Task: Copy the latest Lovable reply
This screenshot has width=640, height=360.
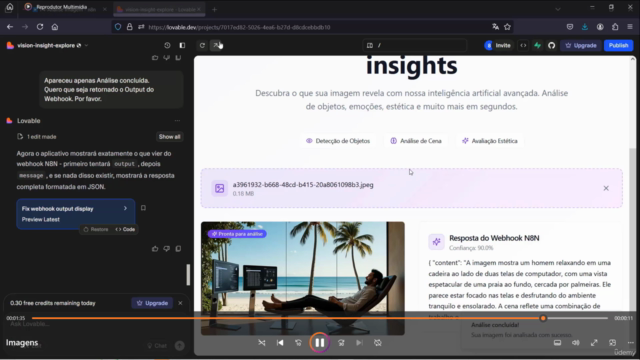Action: [x=178, y=249]
